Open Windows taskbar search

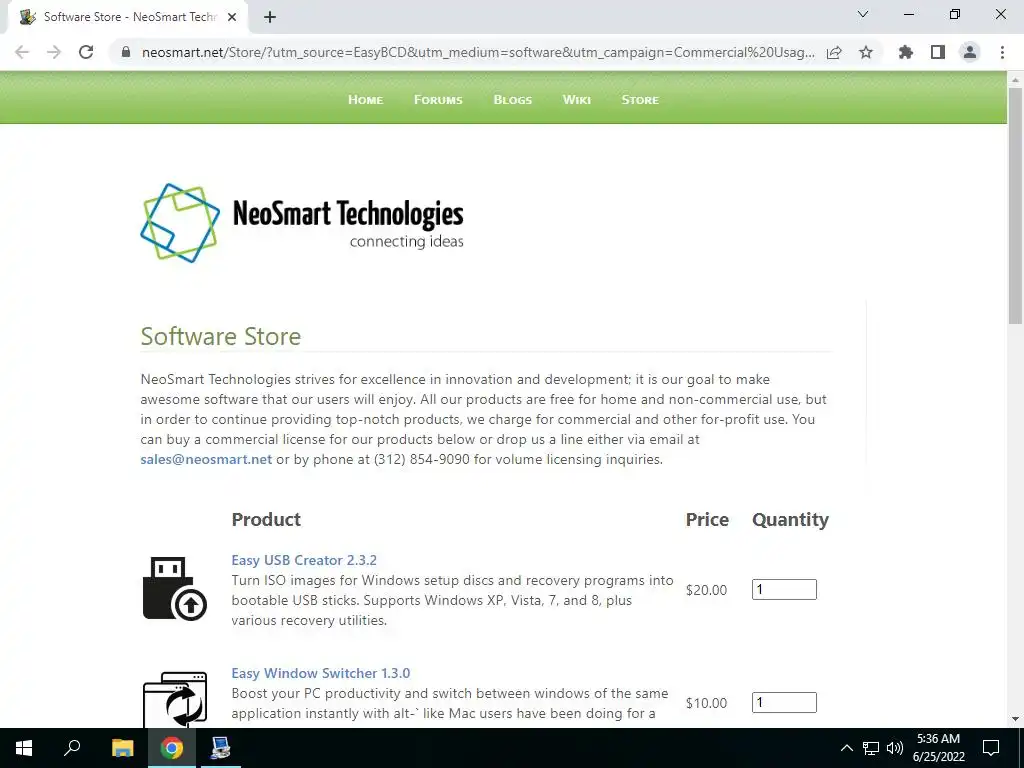tap(72, 748)
